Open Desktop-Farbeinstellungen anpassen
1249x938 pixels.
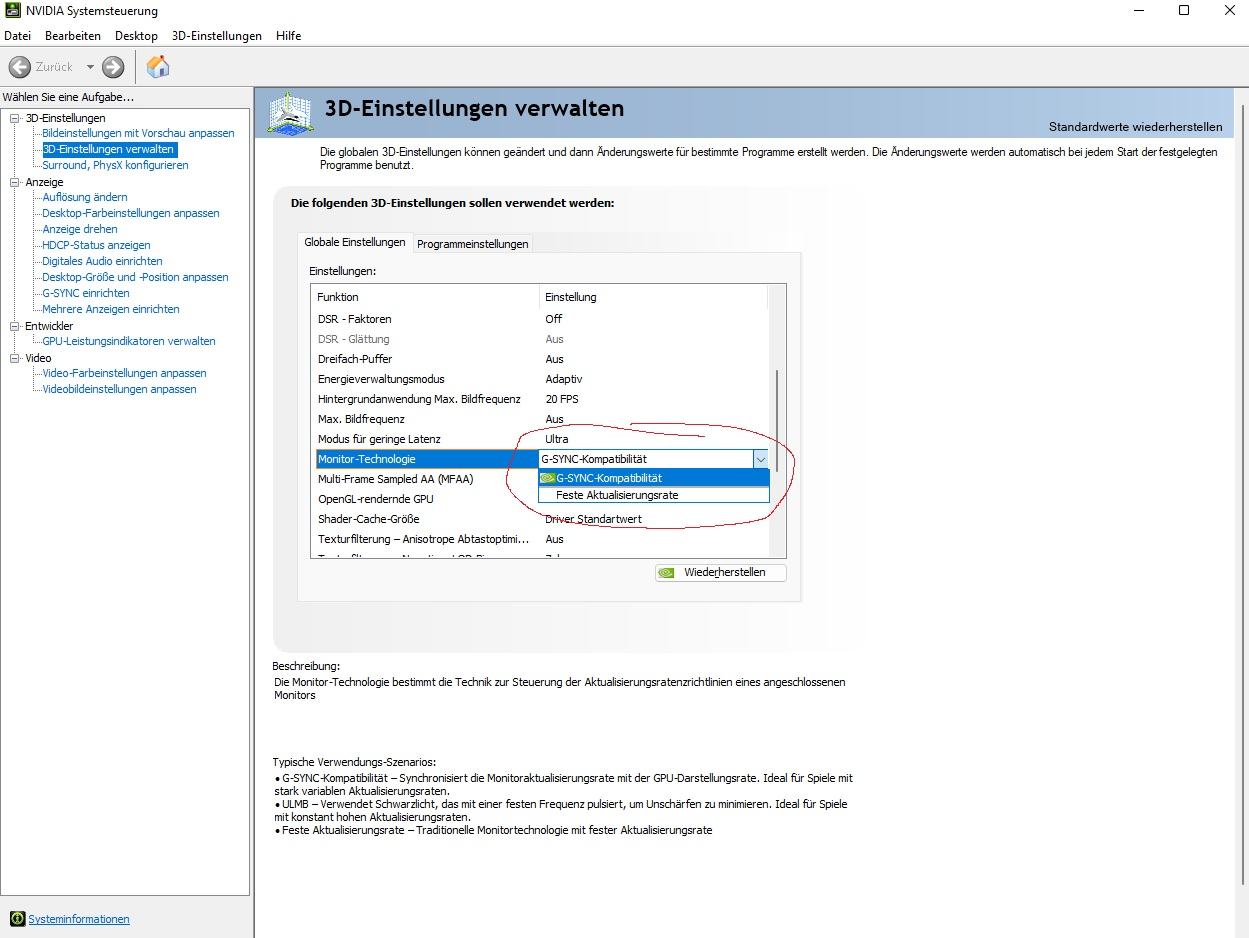(x=131, y=213)
